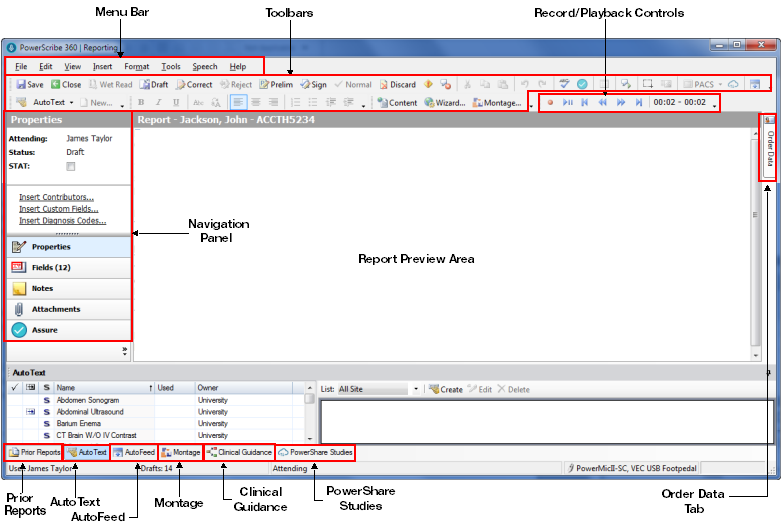This screenshot has width=783, height=526.
Task: Switch to the AutoFeed tab
Action: pos(134,452)
